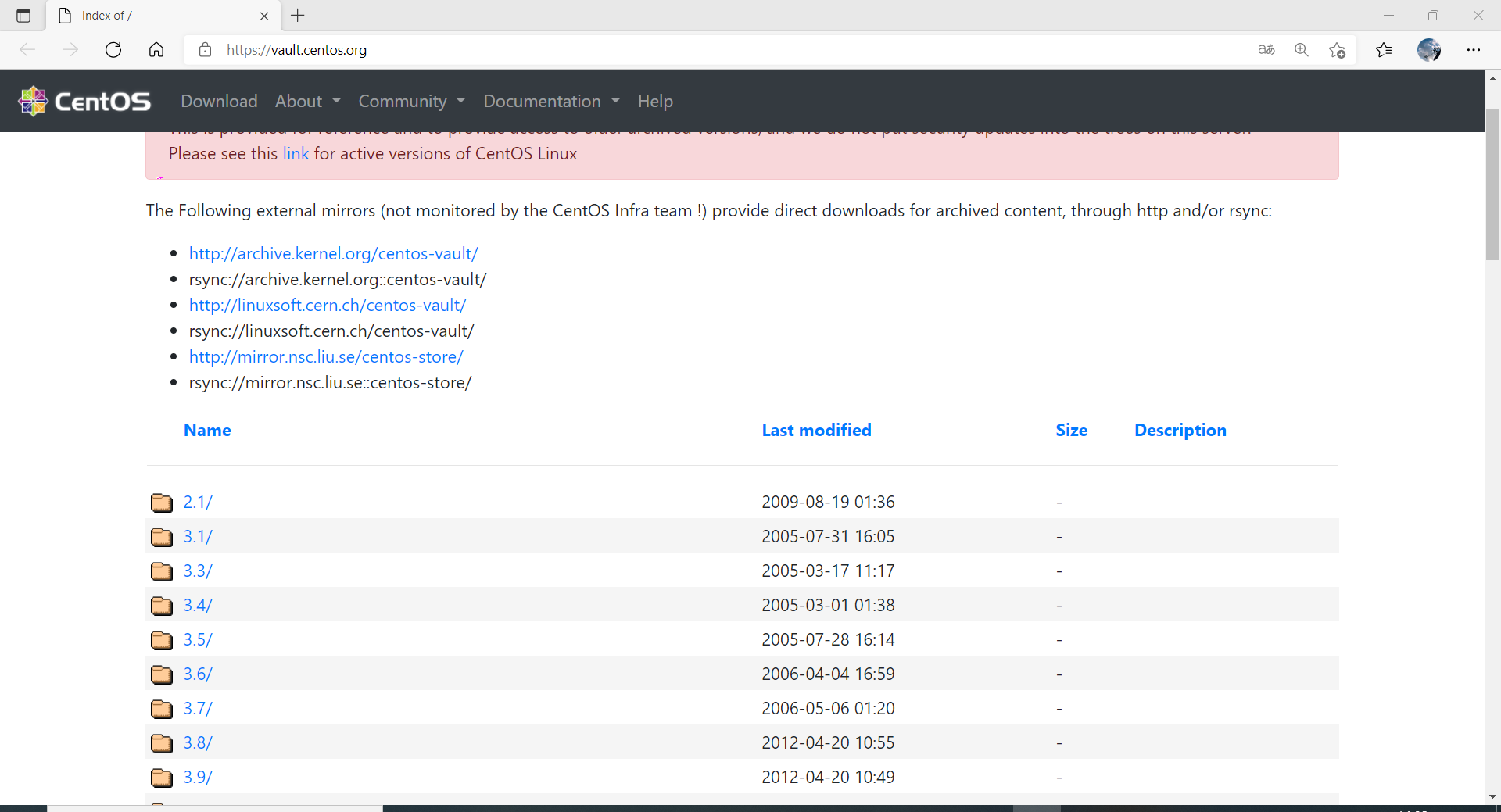The image size is (1501, 812).
Task: Open the Help nav item
Action: [655, 101]
